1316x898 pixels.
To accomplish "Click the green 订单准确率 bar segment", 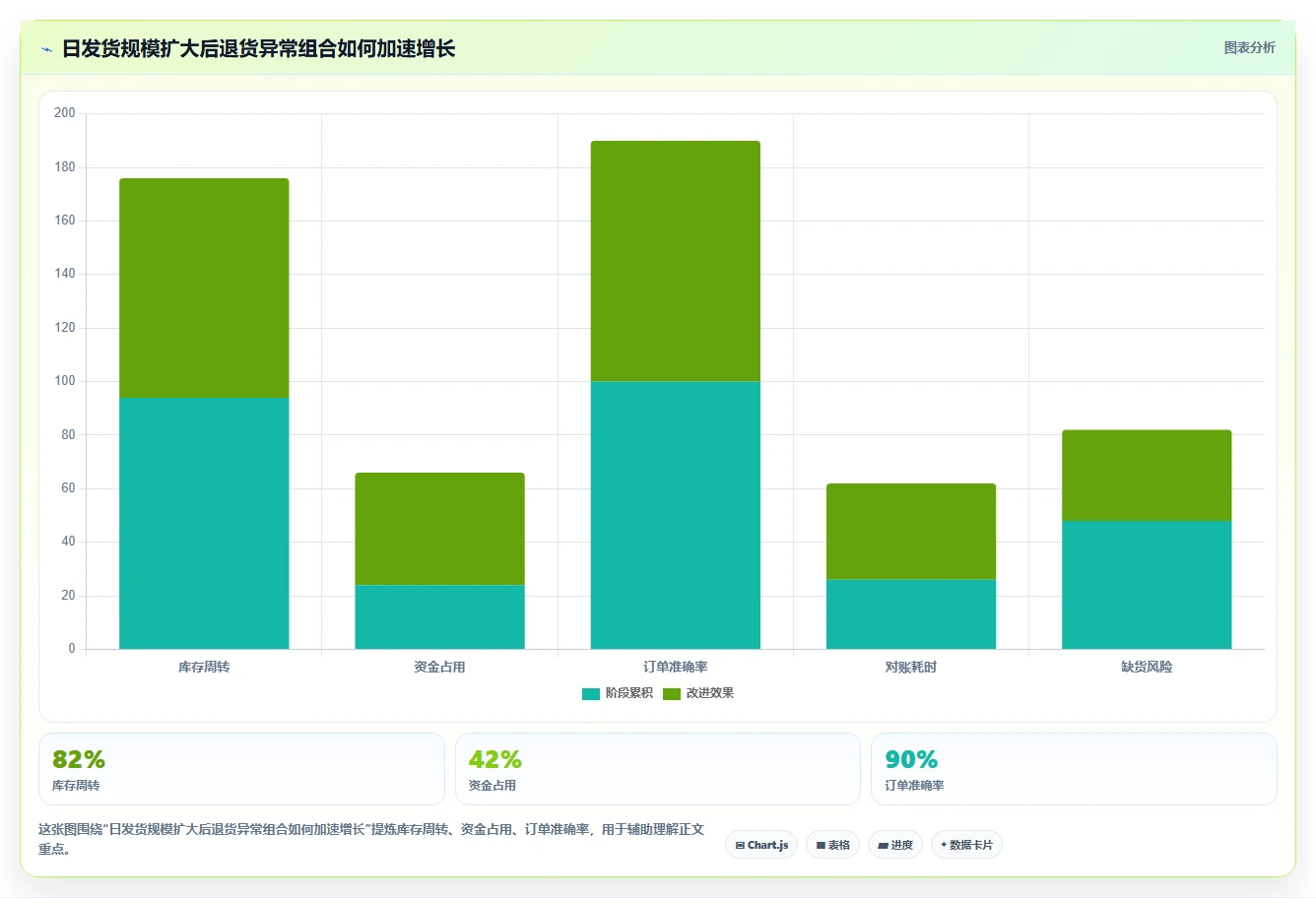I will tap(675, 261).
